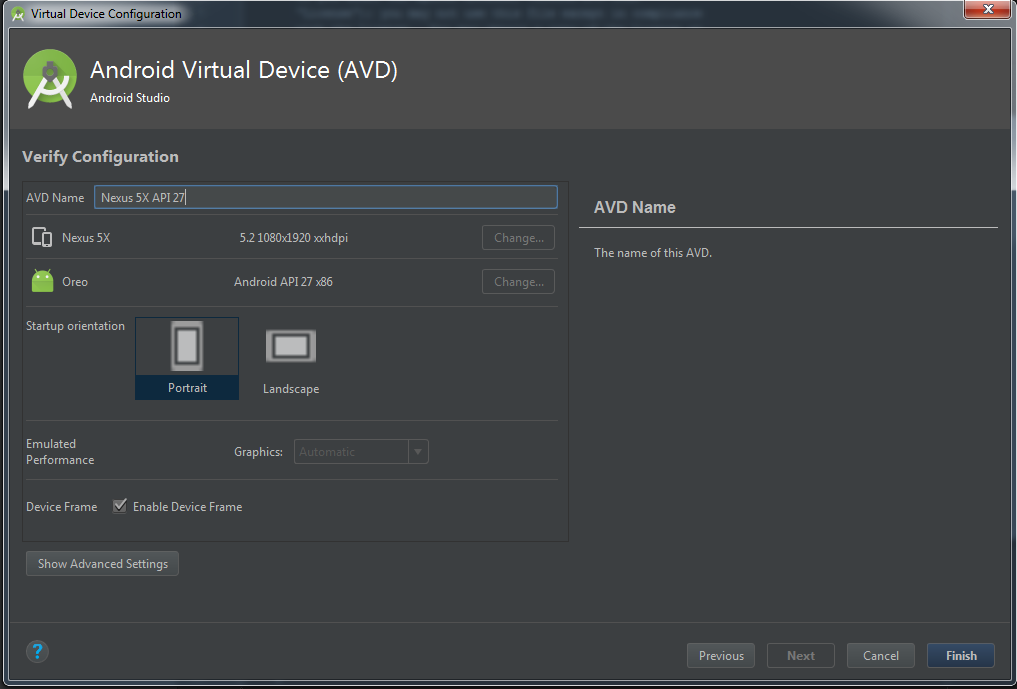Click Change for the Oreo system image
The width and height of the screenshot is (1017, 689).
coord(518,282)
